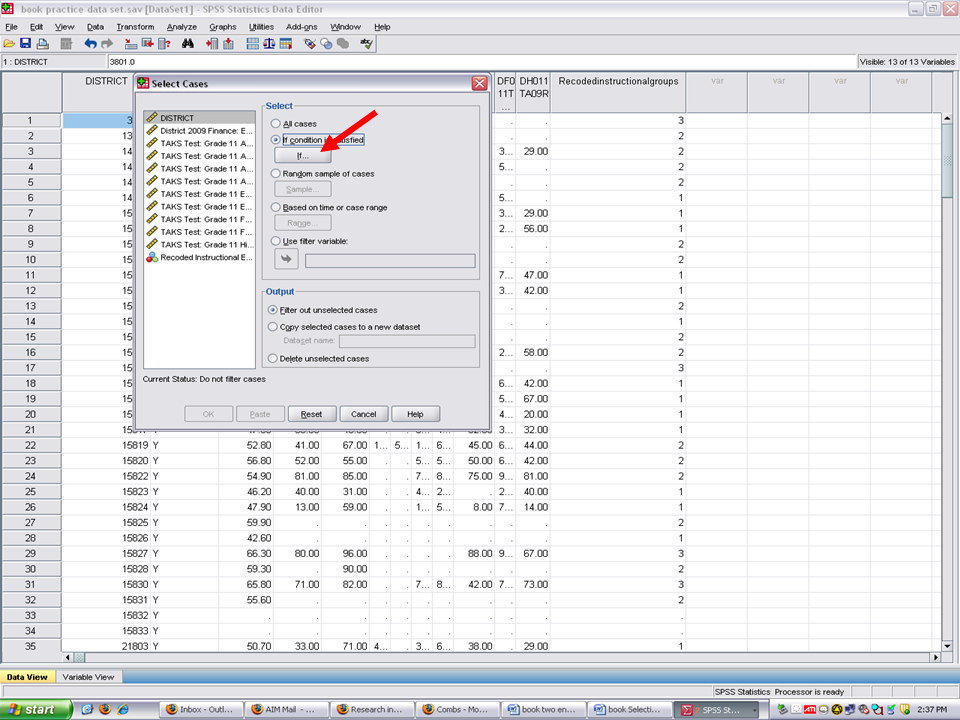Select Delete unselected cases radio button

click(x=274, y=358)
